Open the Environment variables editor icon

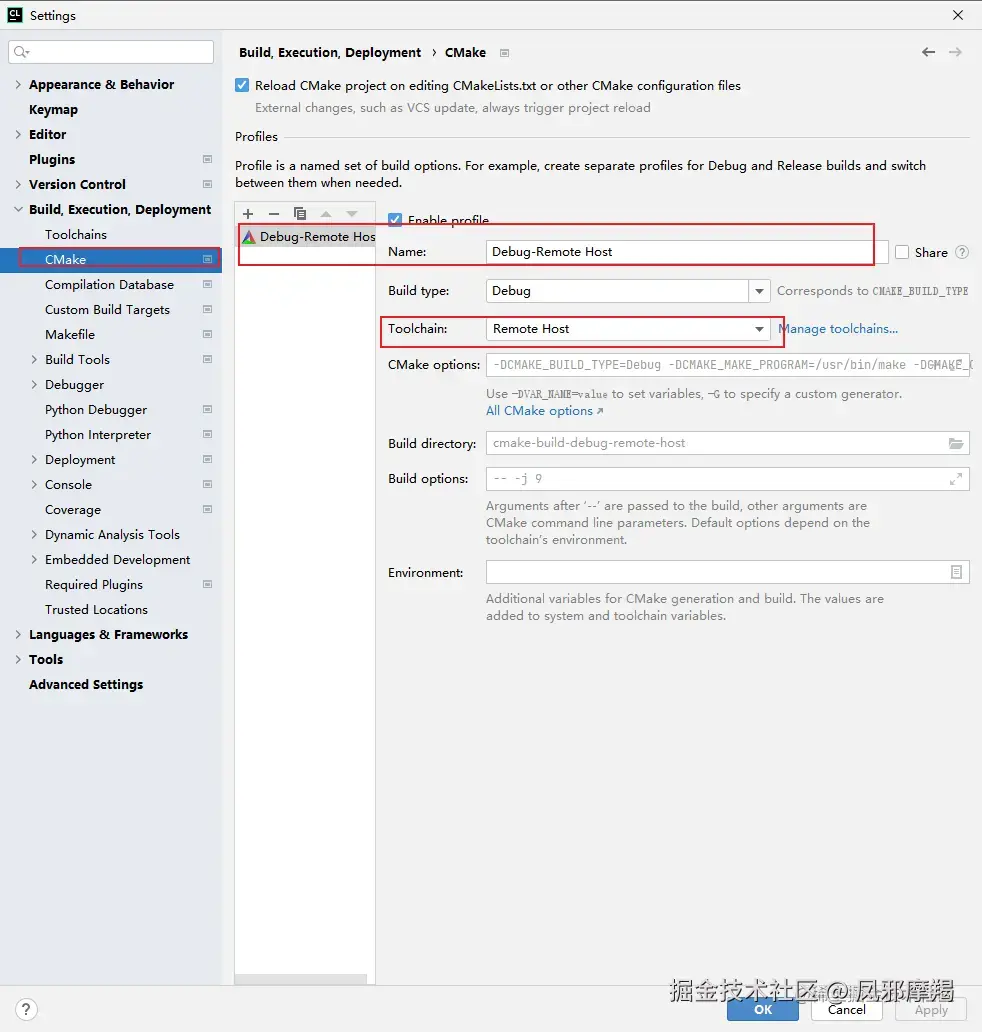coord(956,573)
